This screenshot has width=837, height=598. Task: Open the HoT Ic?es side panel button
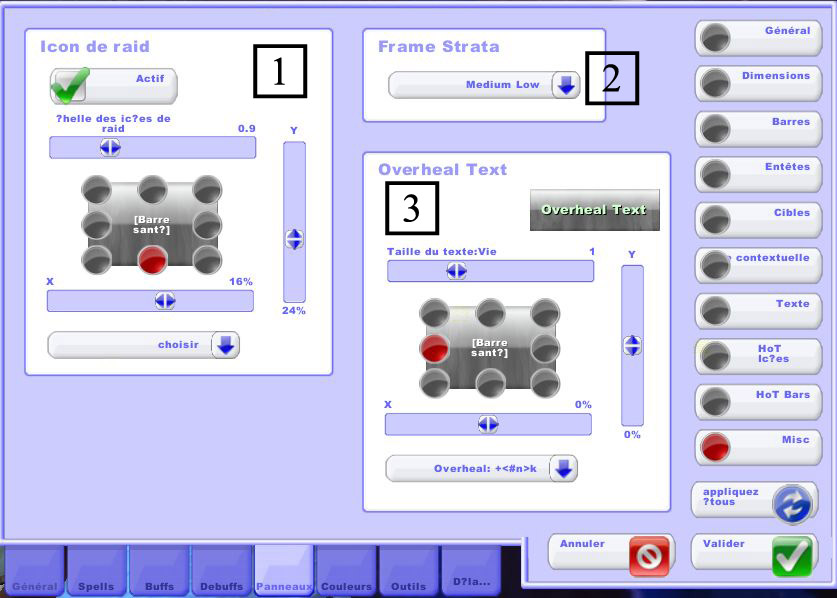pos(758,356)
